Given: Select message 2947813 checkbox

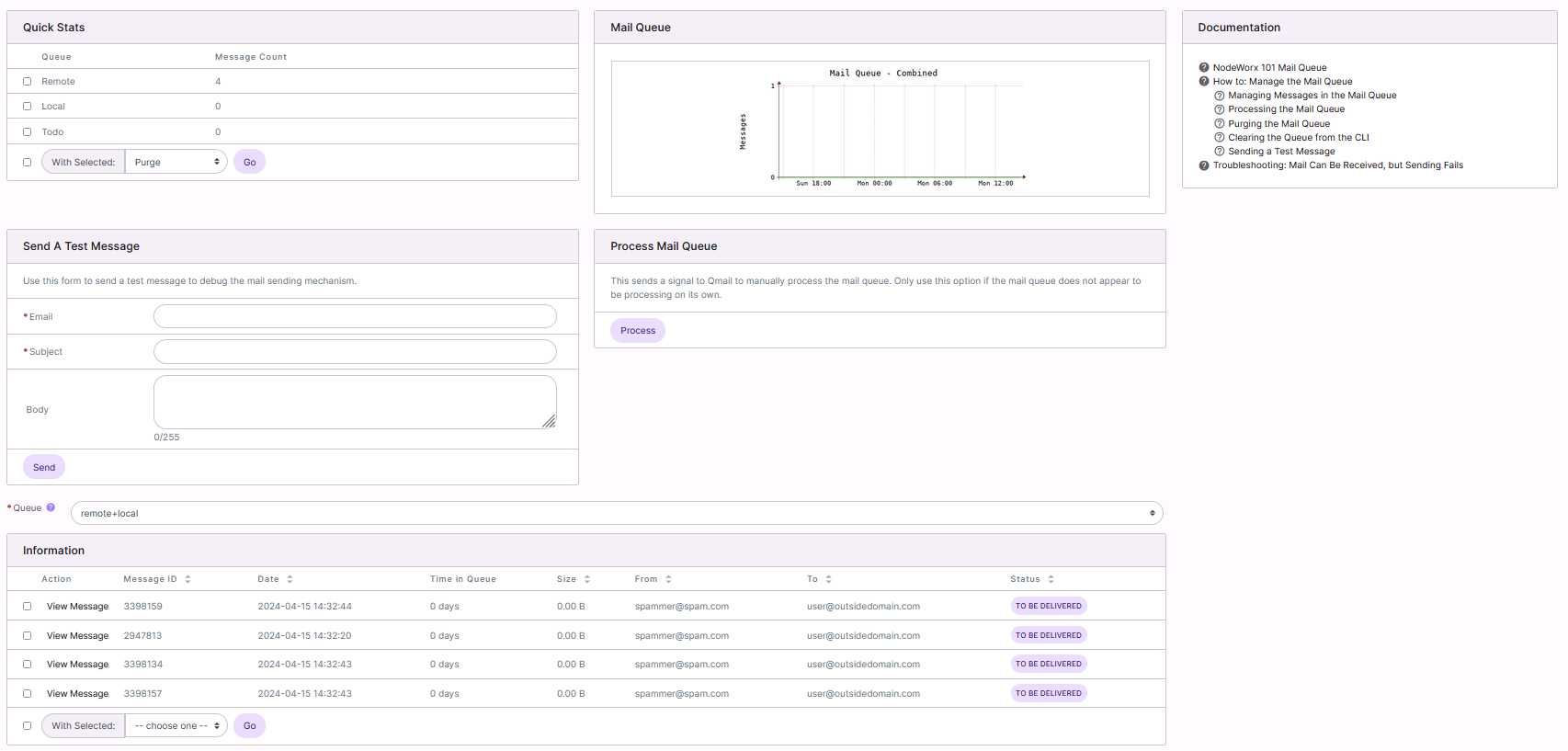Looking at the screenshot, I should [x=27, y=636].
